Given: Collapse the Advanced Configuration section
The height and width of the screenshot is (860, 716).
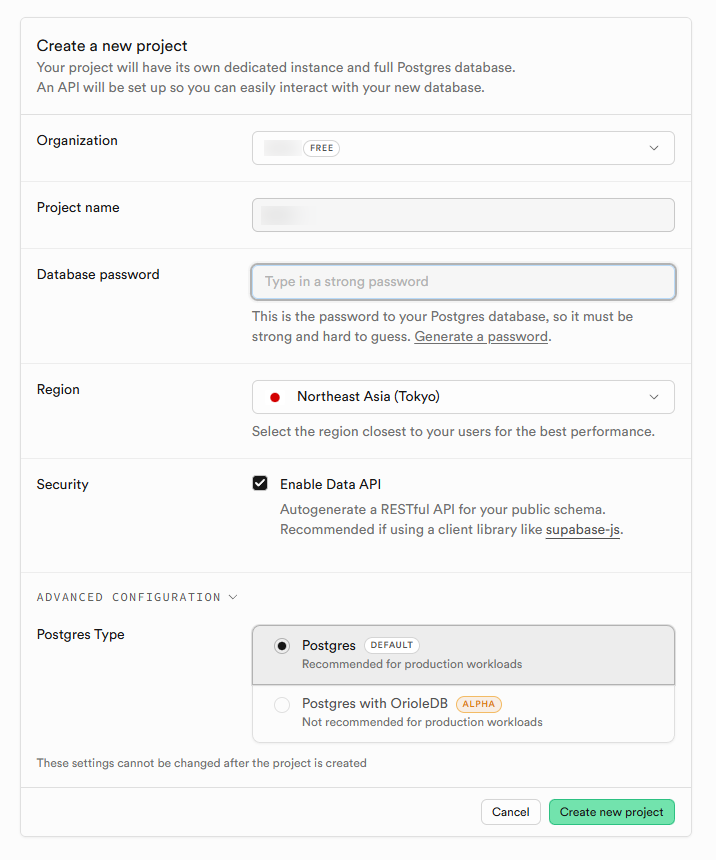Looking at the screenshot, I should click(x=128, y=597).
